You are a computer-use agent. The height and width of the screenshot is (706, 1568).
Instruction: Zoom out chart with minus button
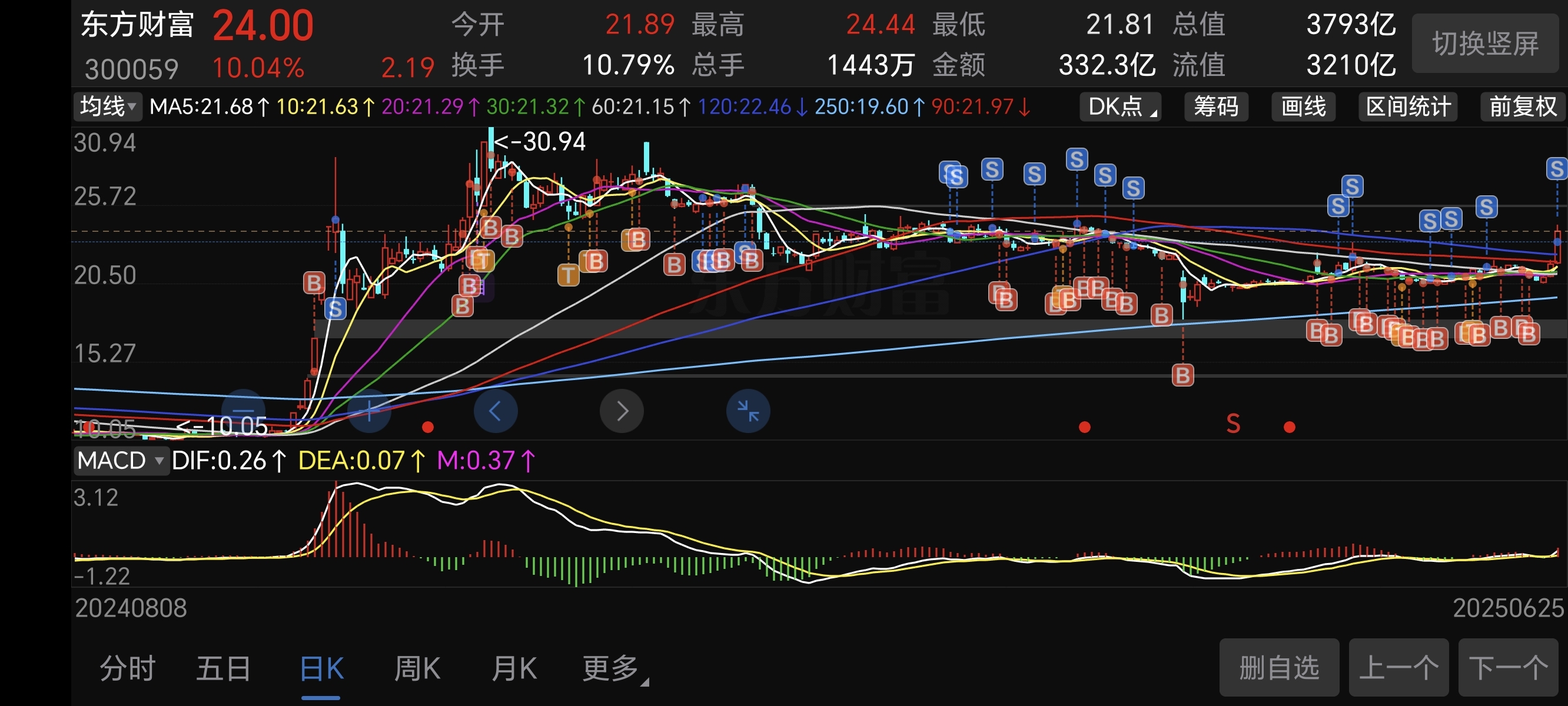[244, 411]
